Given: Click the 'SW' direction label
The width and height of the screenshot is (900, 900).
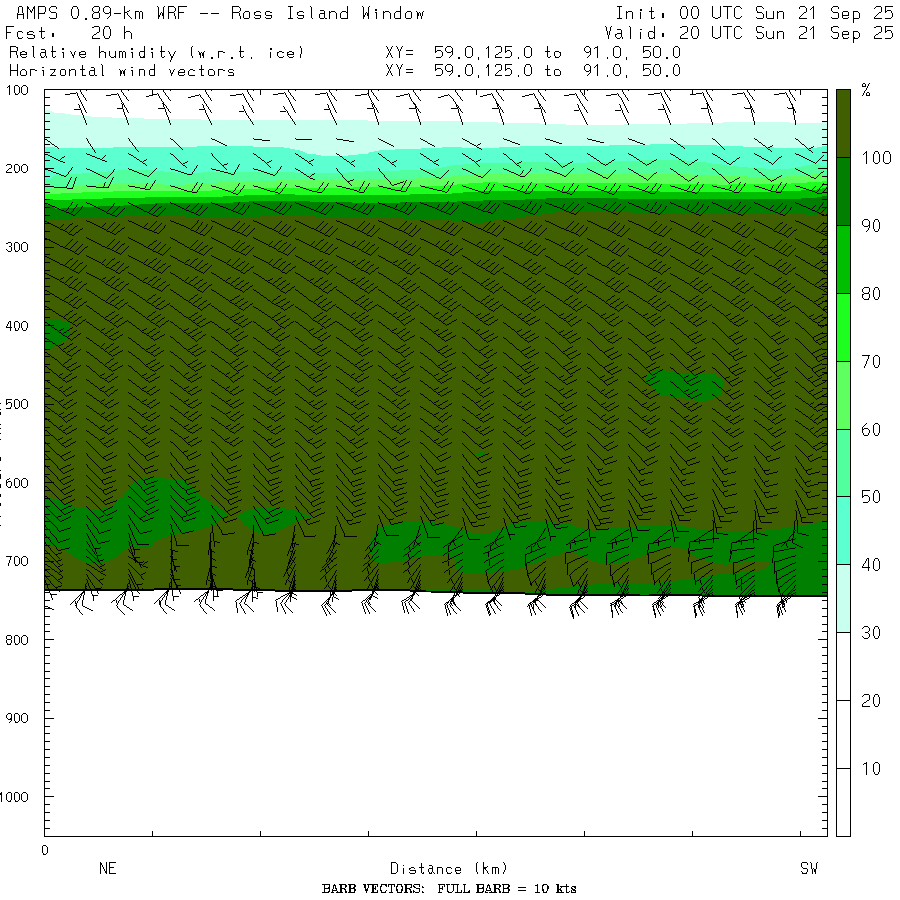Looking at the screenshot, I should pyautogui.click(x=809, y=868).
